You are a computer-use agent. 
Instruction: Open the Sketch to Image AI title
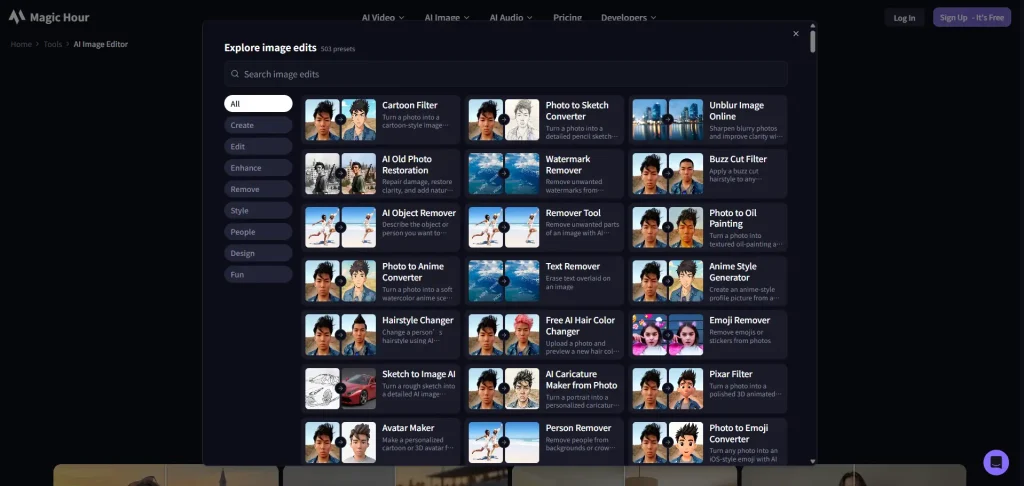[x=419, y=374]
